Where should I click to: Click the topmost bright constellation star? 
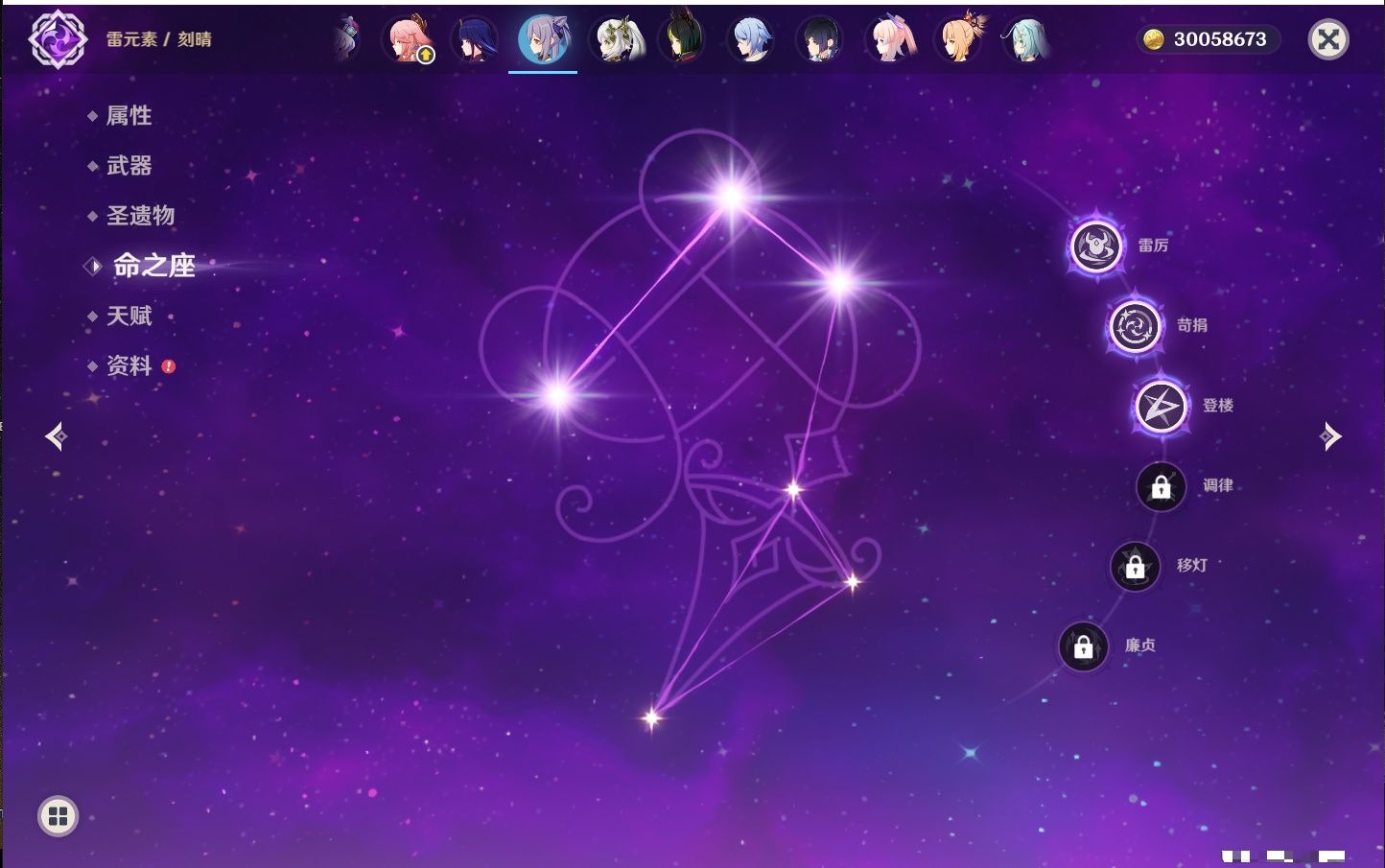tap(732, 198)
